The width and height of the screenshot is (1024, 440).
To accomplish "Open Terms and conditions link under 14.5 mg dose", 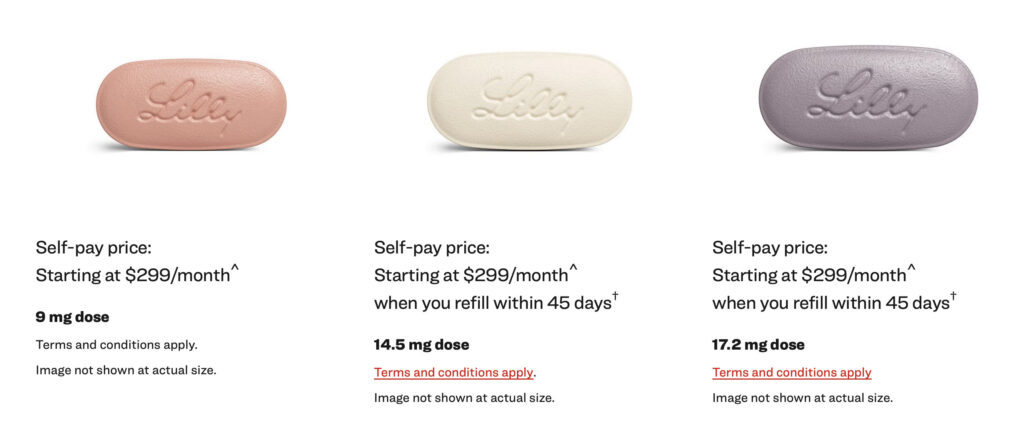I will tap(454, 373).
